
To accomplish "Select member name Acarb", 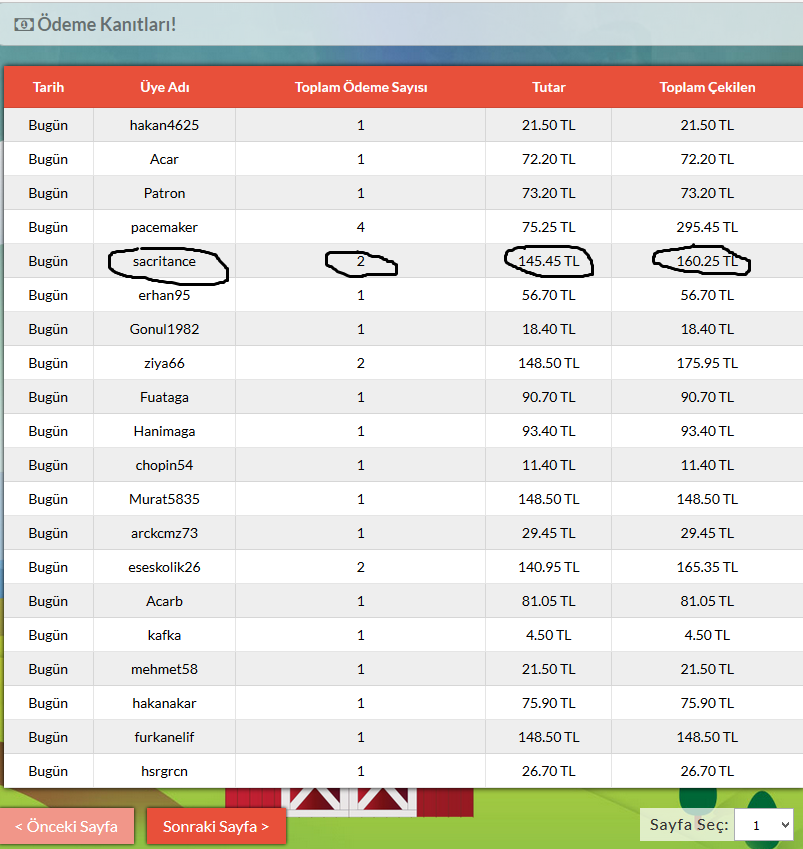I will coord(164,602).
